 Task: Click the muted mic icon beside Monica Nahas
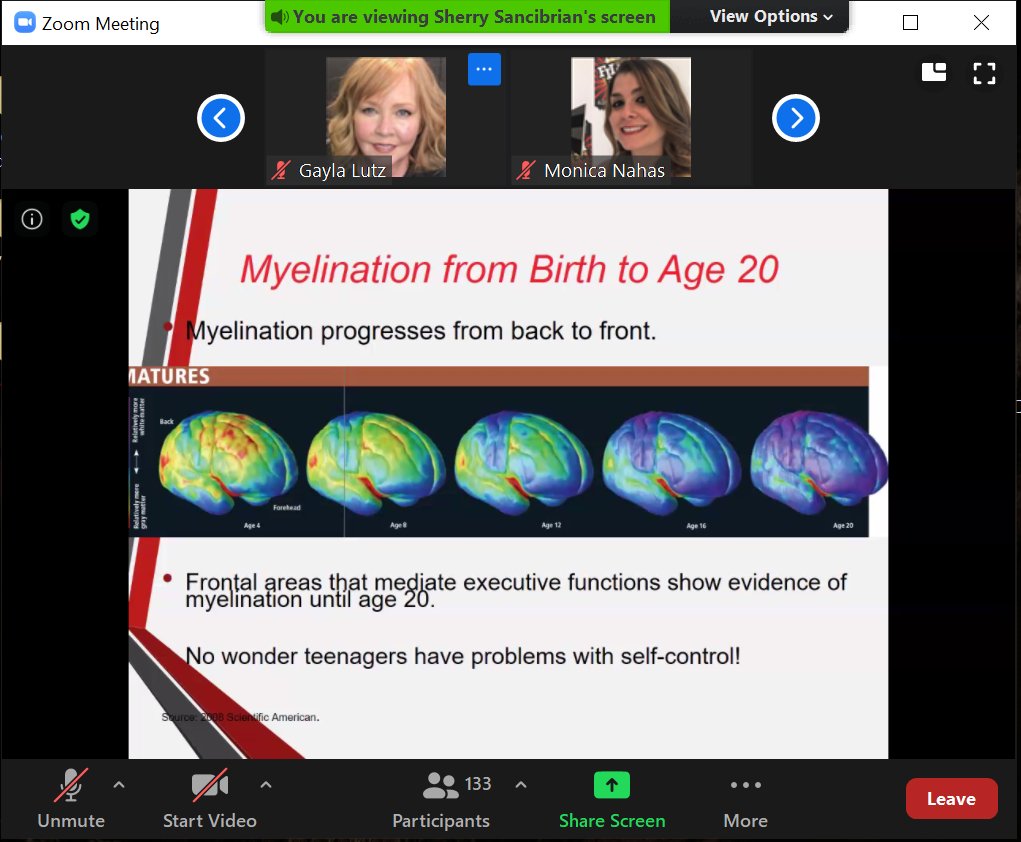(x=525, y=171)
